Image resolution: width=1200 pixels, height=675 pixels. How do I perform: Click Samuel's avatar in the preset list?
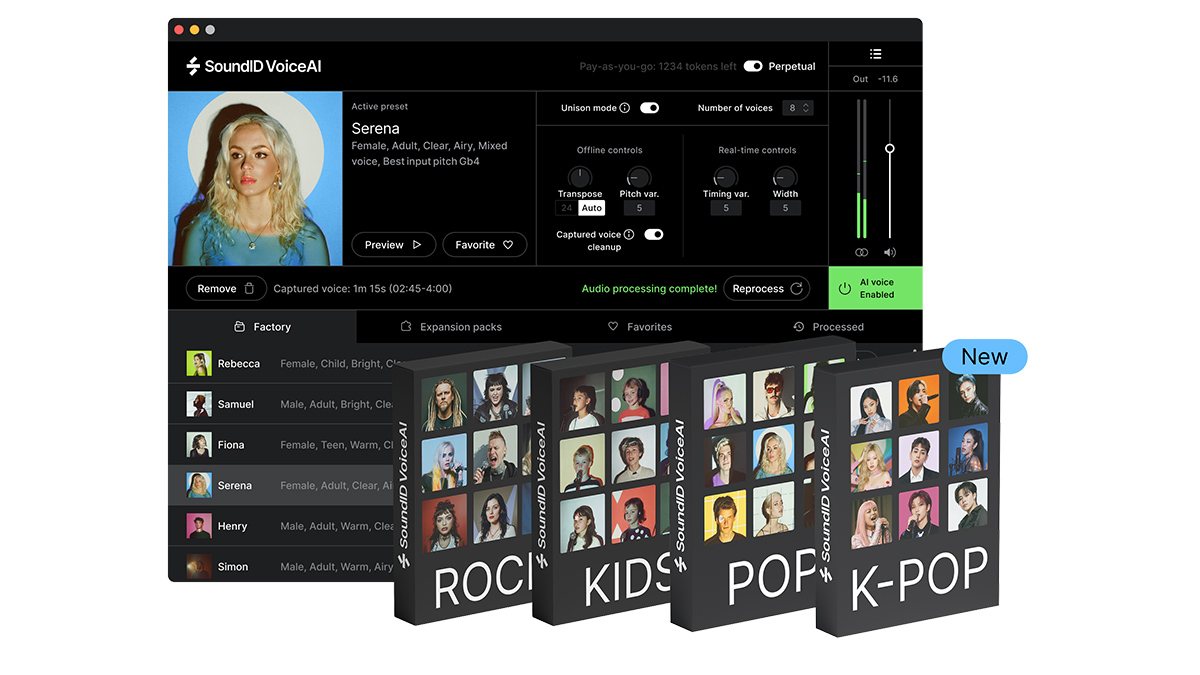pos(199,404)
